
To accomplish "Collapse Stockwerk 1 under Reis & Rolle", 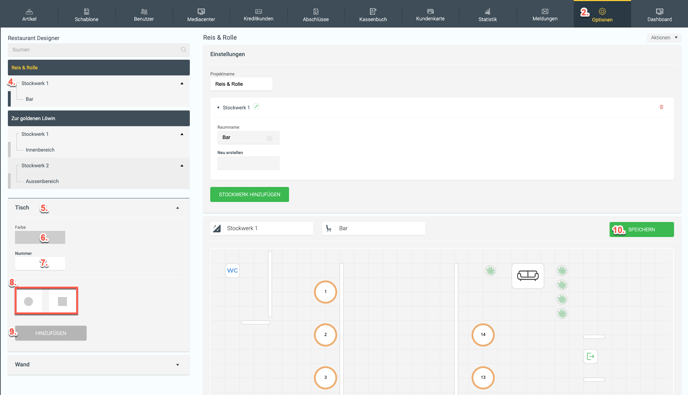I will (182, 83).
